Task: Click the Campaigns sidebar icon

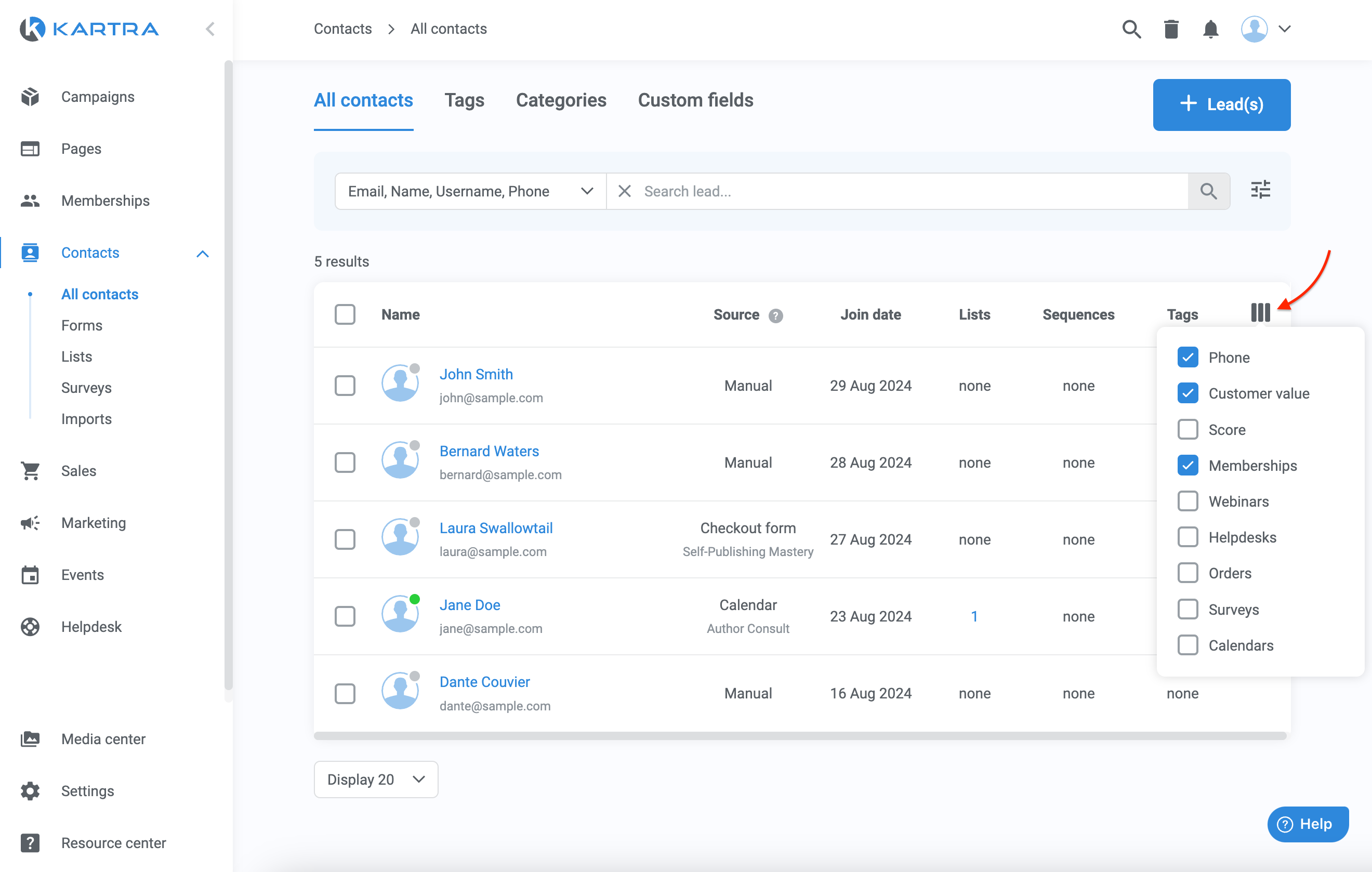Action: tap(30, 97)
